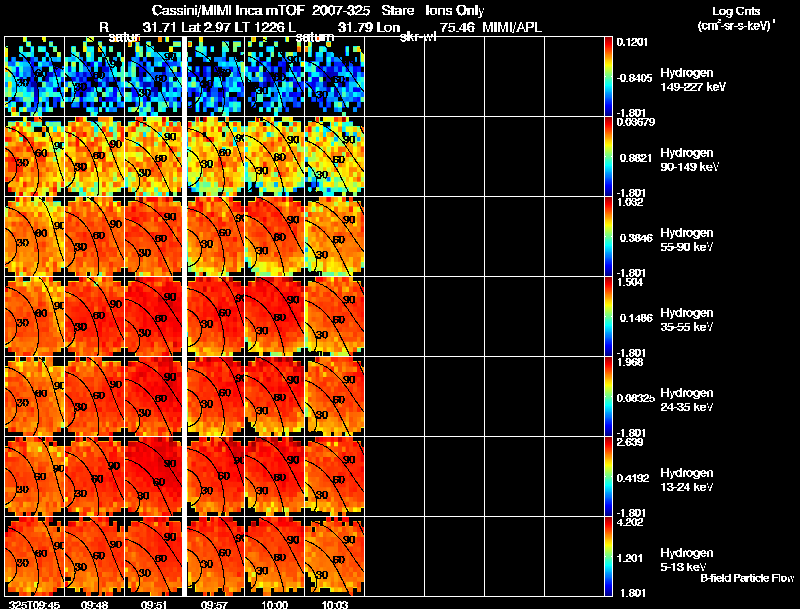Click the 'Hydrogen 24-35 keV' label
The height and width of the screenshot is (609, 800).
(x=687, y=400)
